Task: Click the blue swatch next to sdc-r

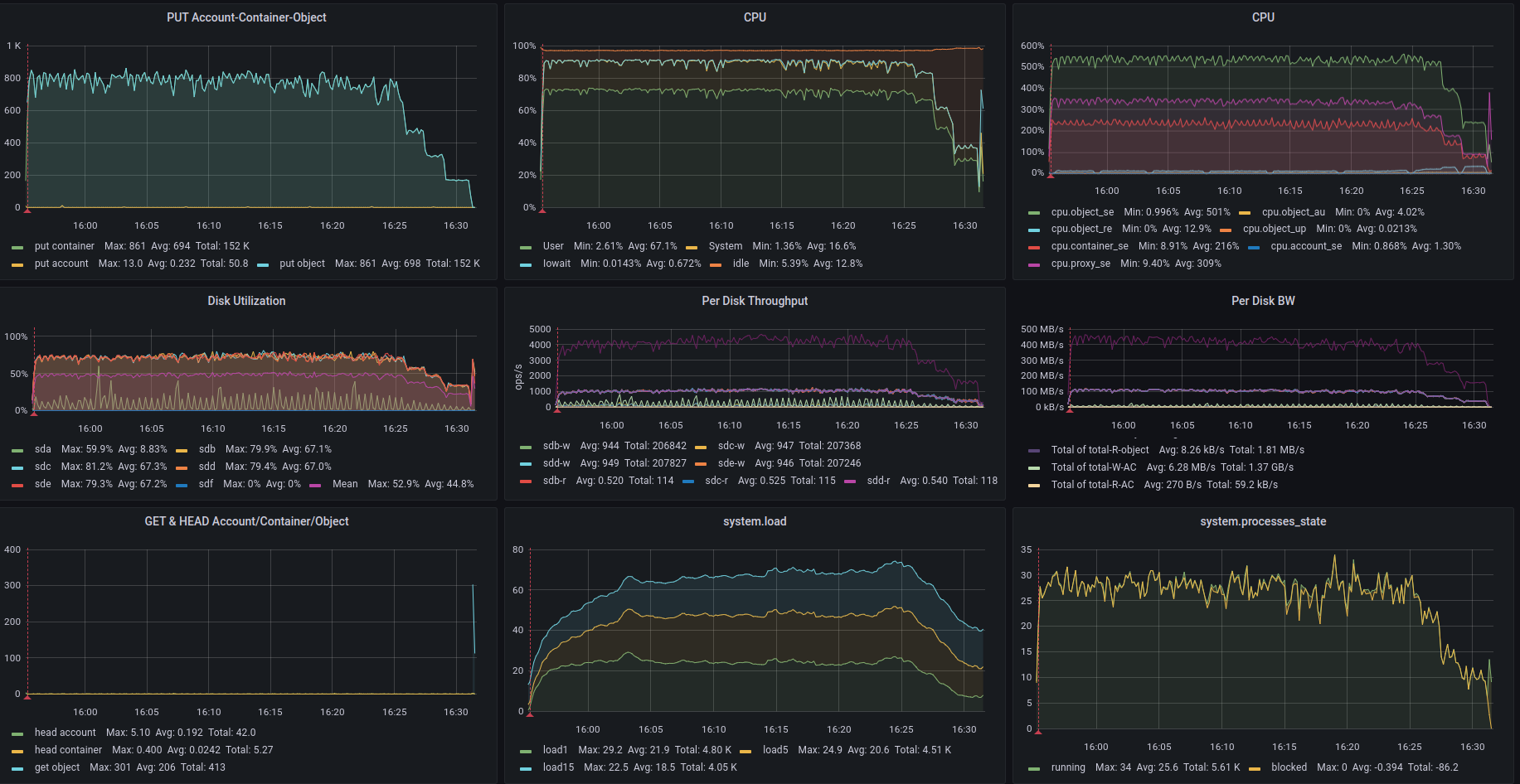Action: point(688,481)
